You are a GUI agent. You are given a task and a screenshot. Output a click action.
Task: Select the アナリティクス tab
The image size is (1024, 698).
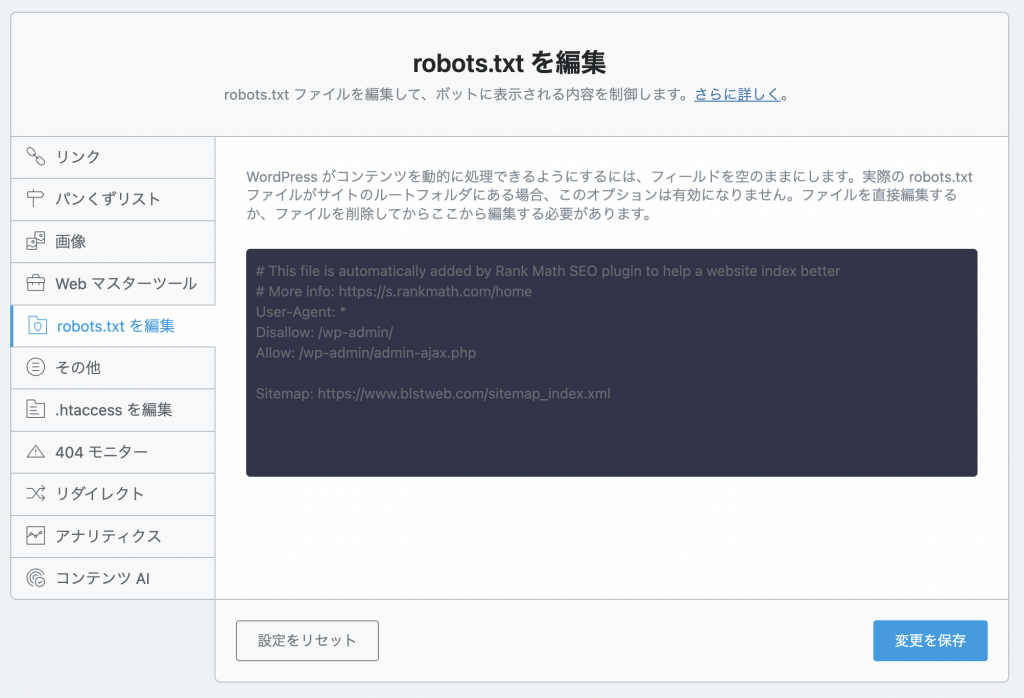click(113, 536)
